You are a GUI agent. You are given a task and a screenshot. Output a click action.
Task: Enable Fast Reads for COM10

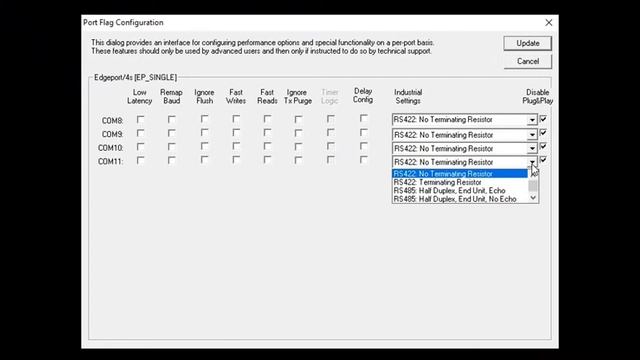(267, 147)
